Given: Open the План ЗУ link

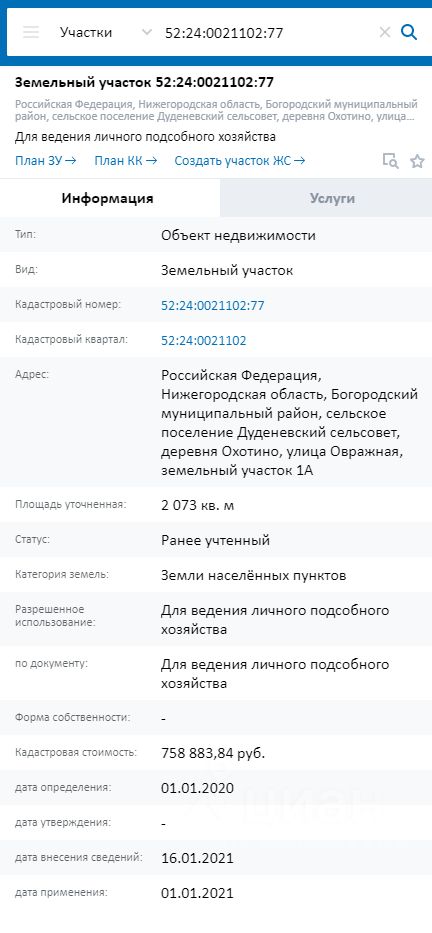Looking at the screenshot, I should tap(46, 161).
